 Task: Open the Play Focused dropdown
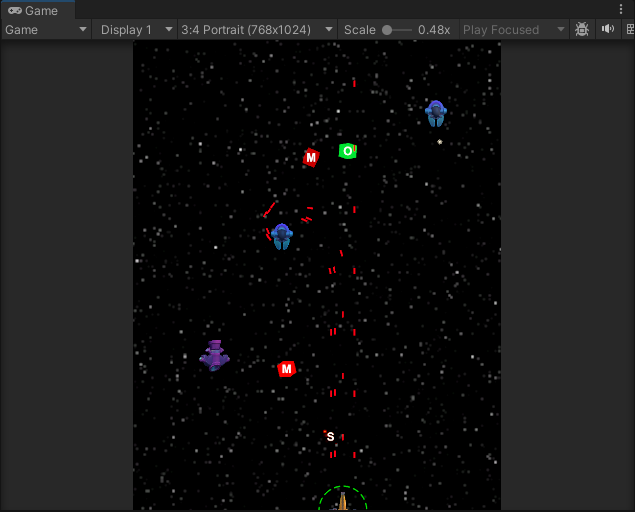[x=514, y=30]
